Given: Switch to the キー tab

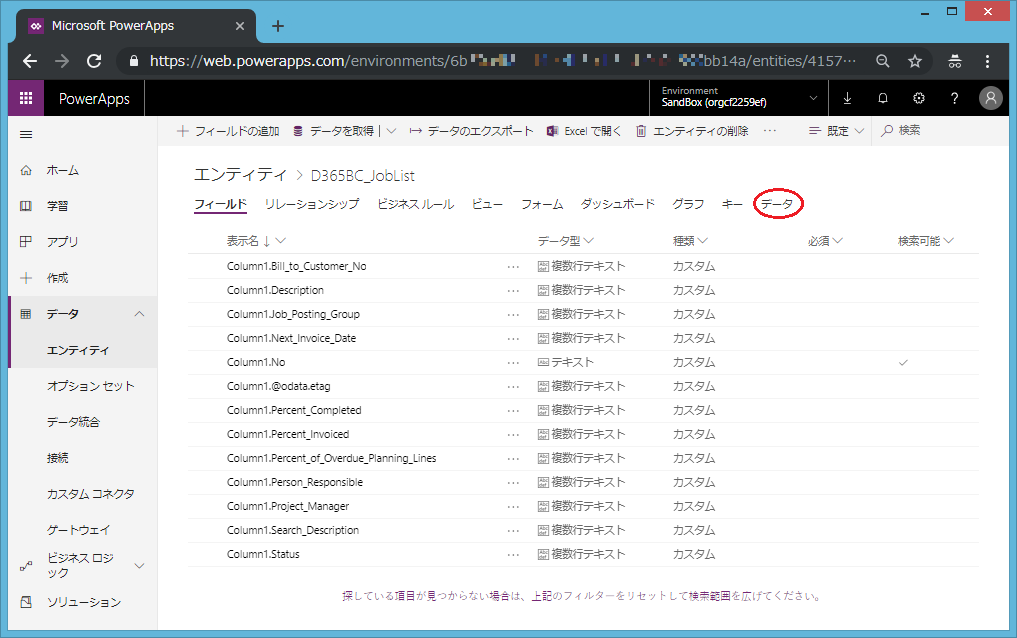Looking at the screenshot, I should click(732, 204).
